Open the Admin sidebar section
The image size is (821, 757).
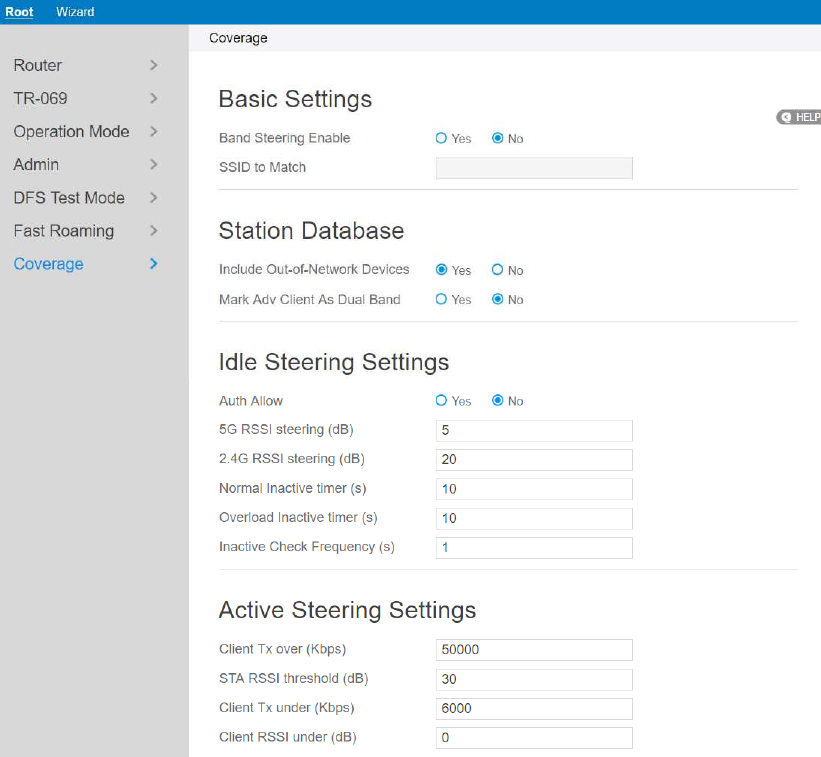(x=36, y=164)
